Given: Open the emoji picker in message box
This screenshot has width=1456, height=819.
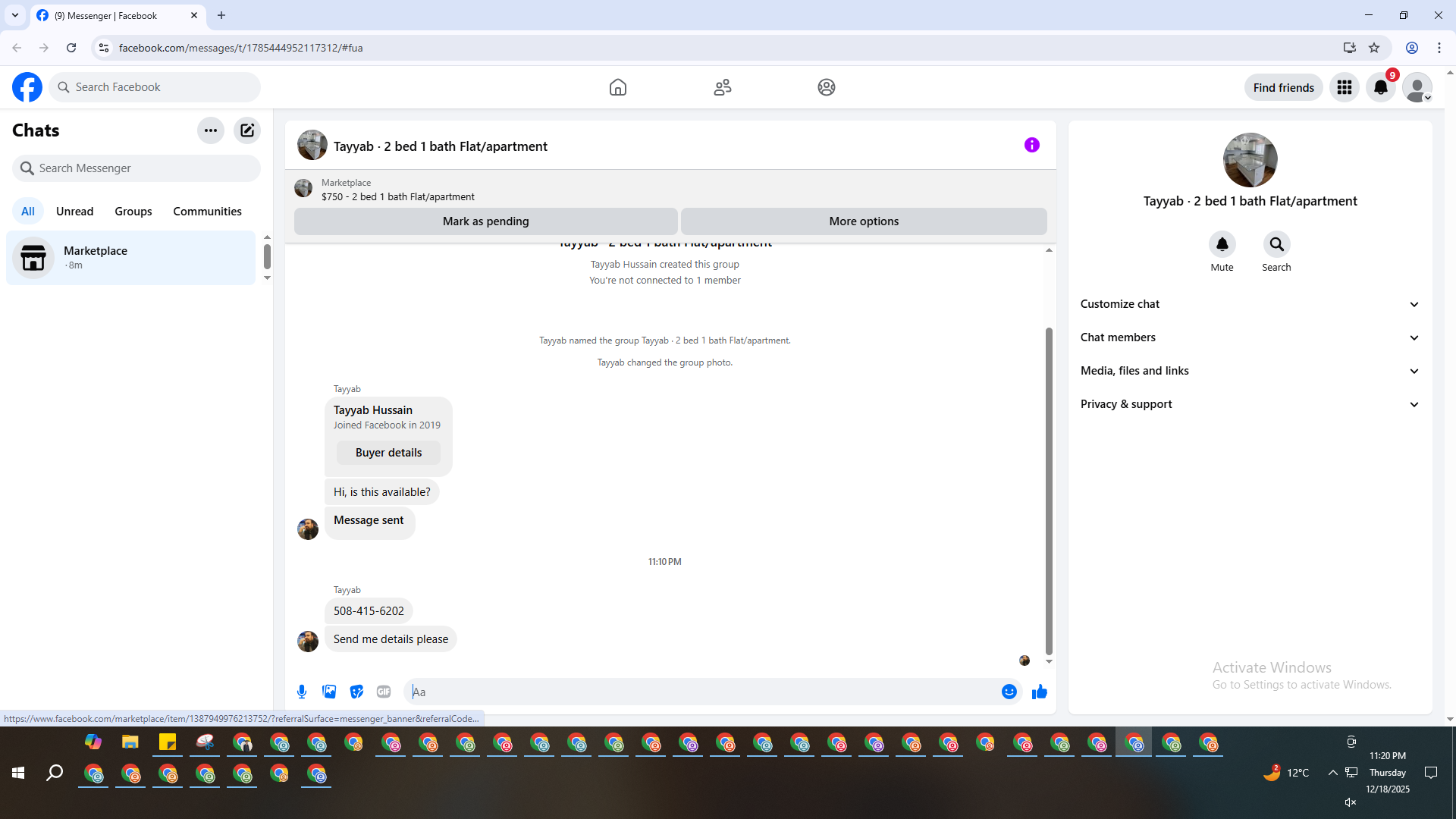Looking at the screenshot, I should click(1009, 692).
